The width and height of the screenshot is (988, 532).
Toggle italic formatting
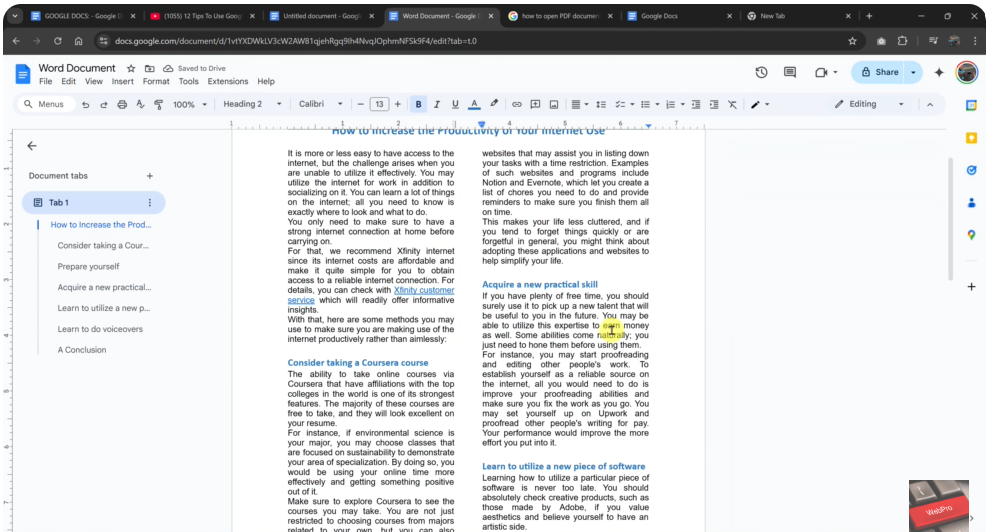click(x=436, y=105)
